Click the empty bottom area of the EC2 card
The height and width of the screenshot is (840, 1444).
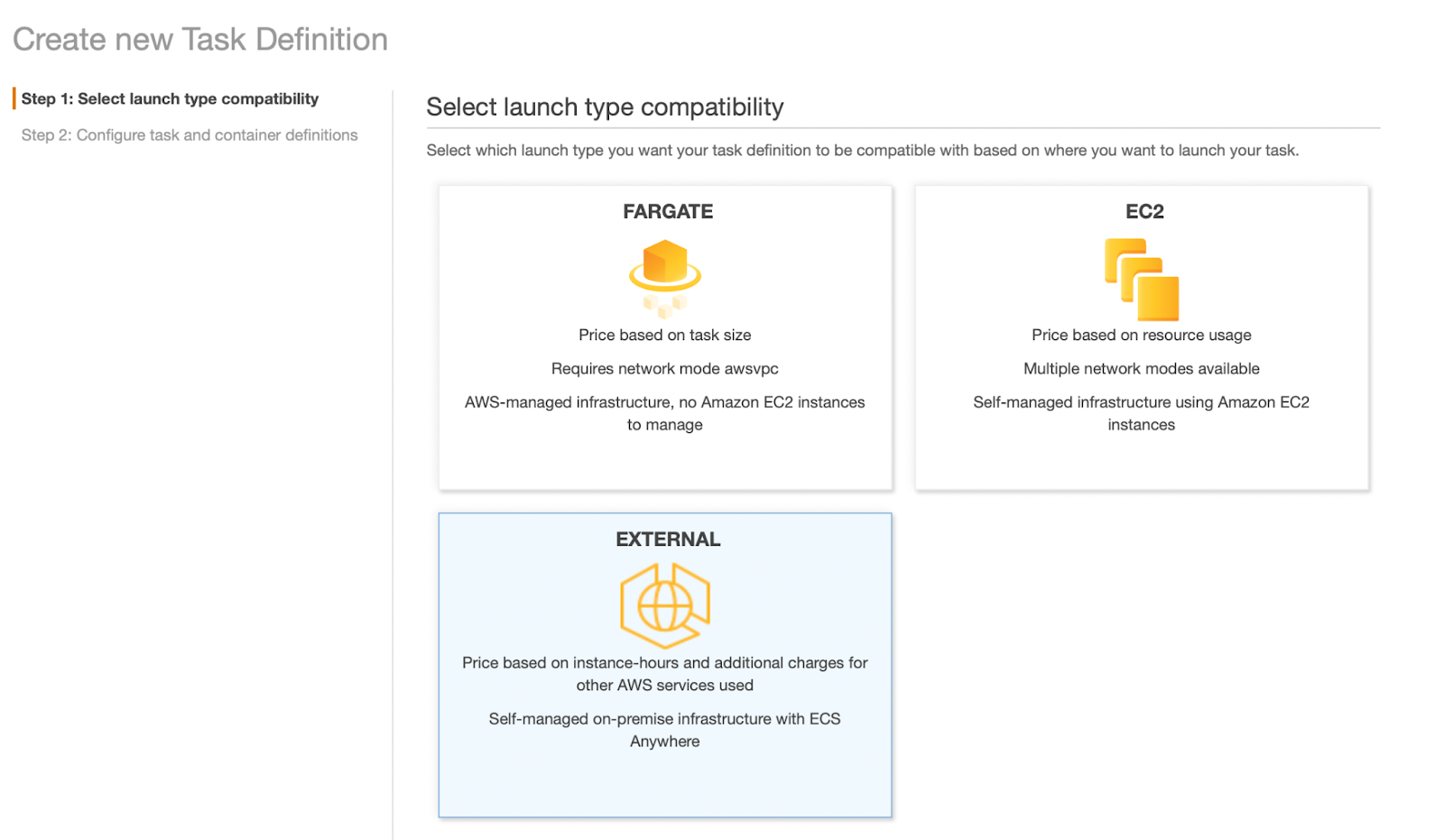tap(1142, 463)
